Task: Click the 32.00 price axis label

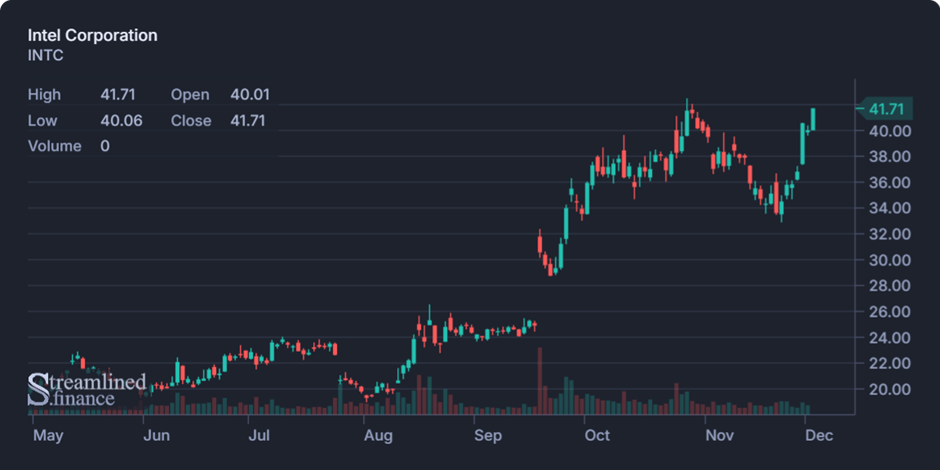Action: pos(890,234)
